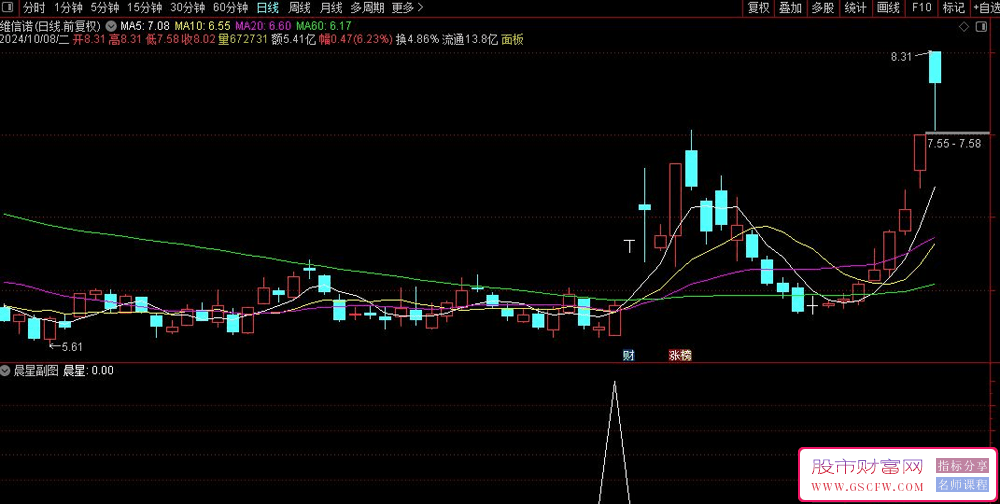The height and width of the screenshot is (504, 1000).
Task: Click the 7.55 - 7.58 gap label
Action: point(954,144)
